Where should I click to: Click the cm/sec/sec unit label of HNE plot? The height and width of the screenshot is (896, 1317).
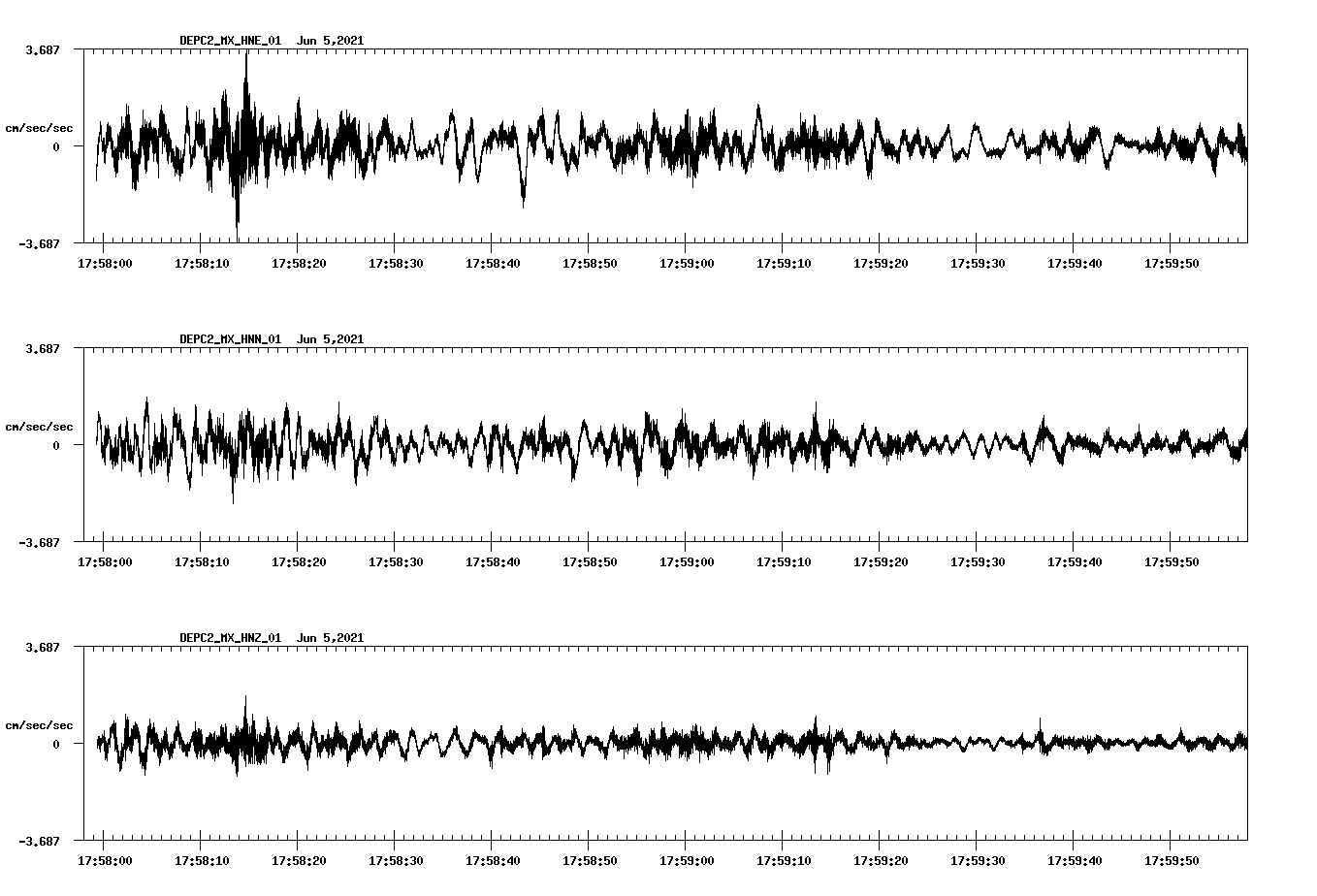click(39, 128)
